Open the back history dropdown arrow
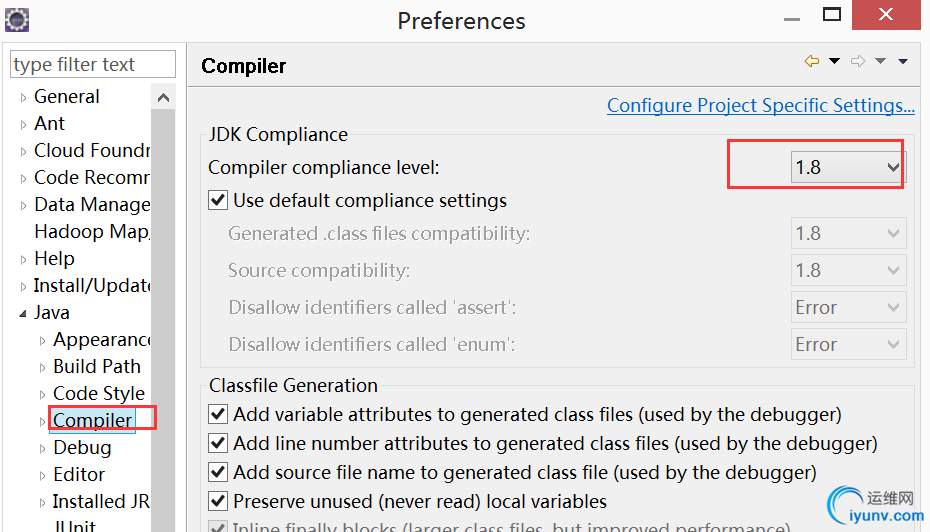 pyautogui.click(x=834, y=62)
